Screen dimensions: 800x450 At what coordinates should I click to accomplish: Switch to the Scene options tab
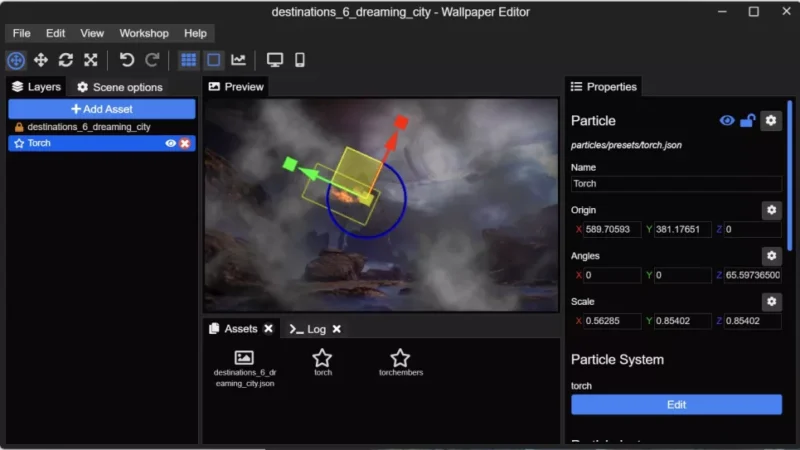[120, 87]
